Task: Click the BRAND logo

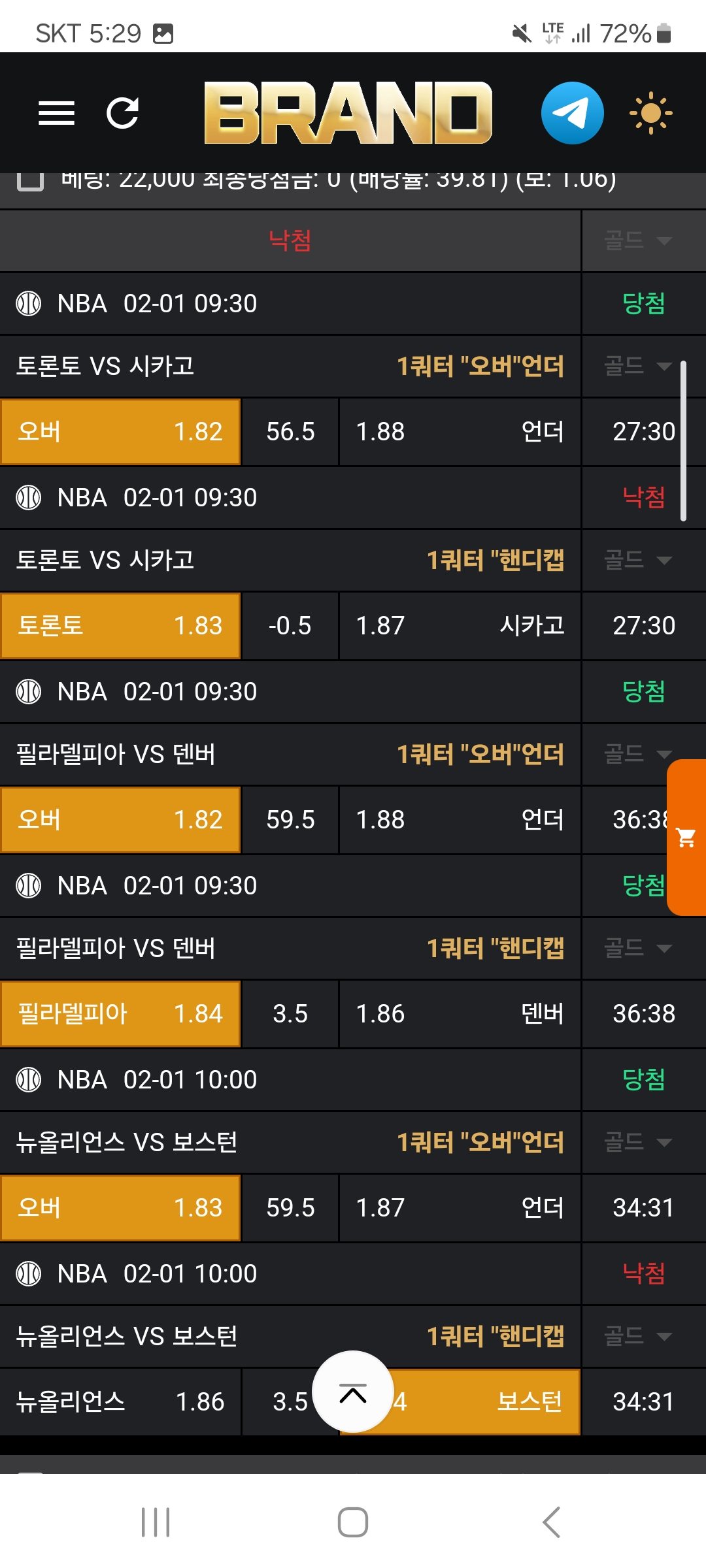Action: pos(348,113)
